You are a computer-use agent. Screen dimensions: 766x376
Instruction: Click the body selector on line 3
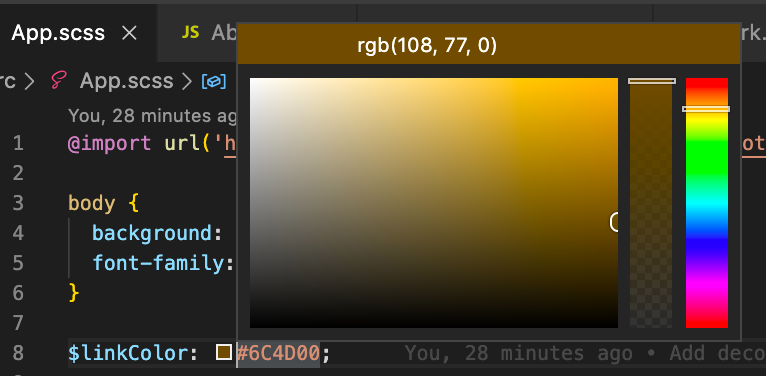pyautogui.click(x=92, y=203)
